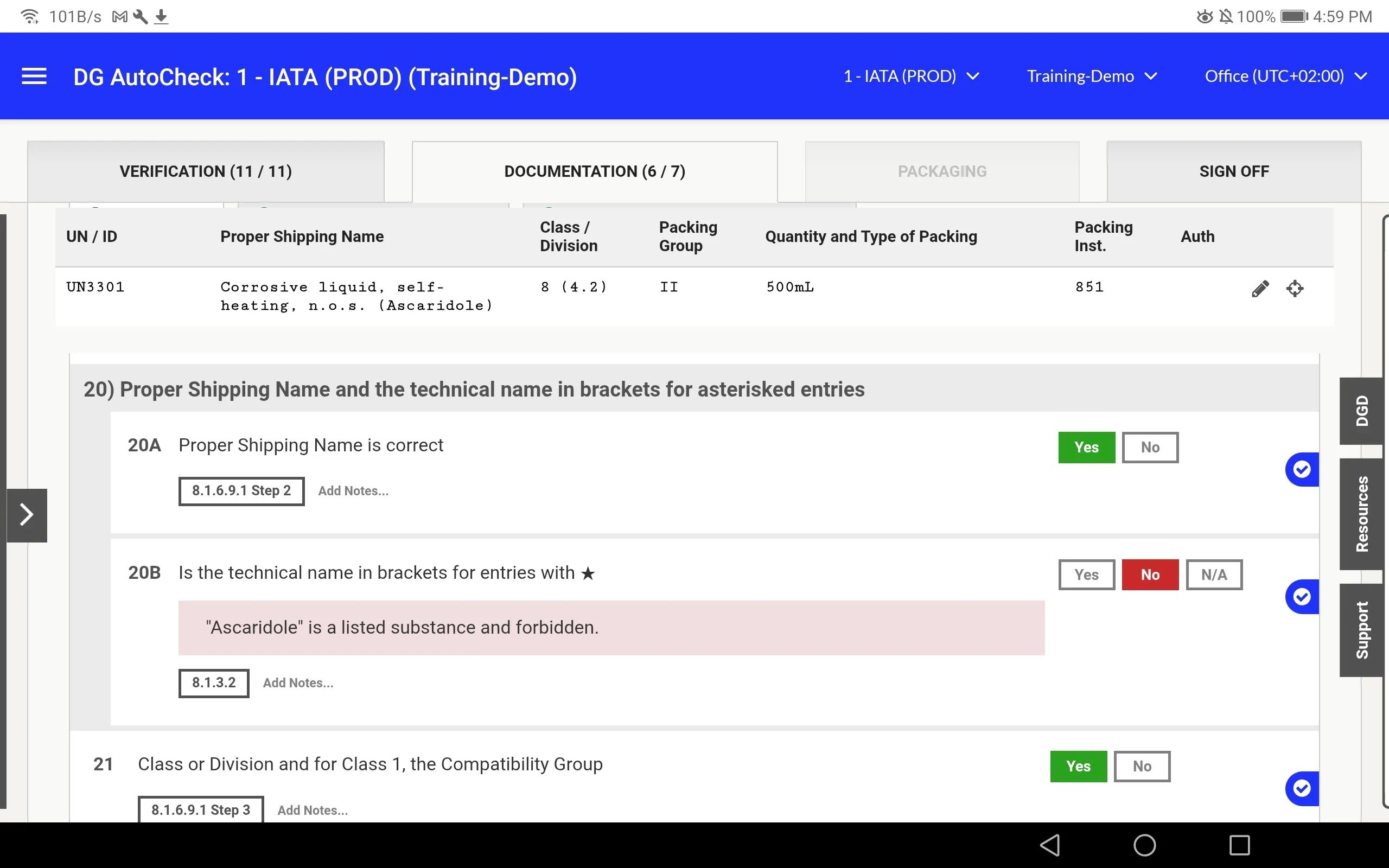Tap the Gmail icon in status bar
Image resolution: width=1389 pixels, height=868 pixels.
click(119, 17)
